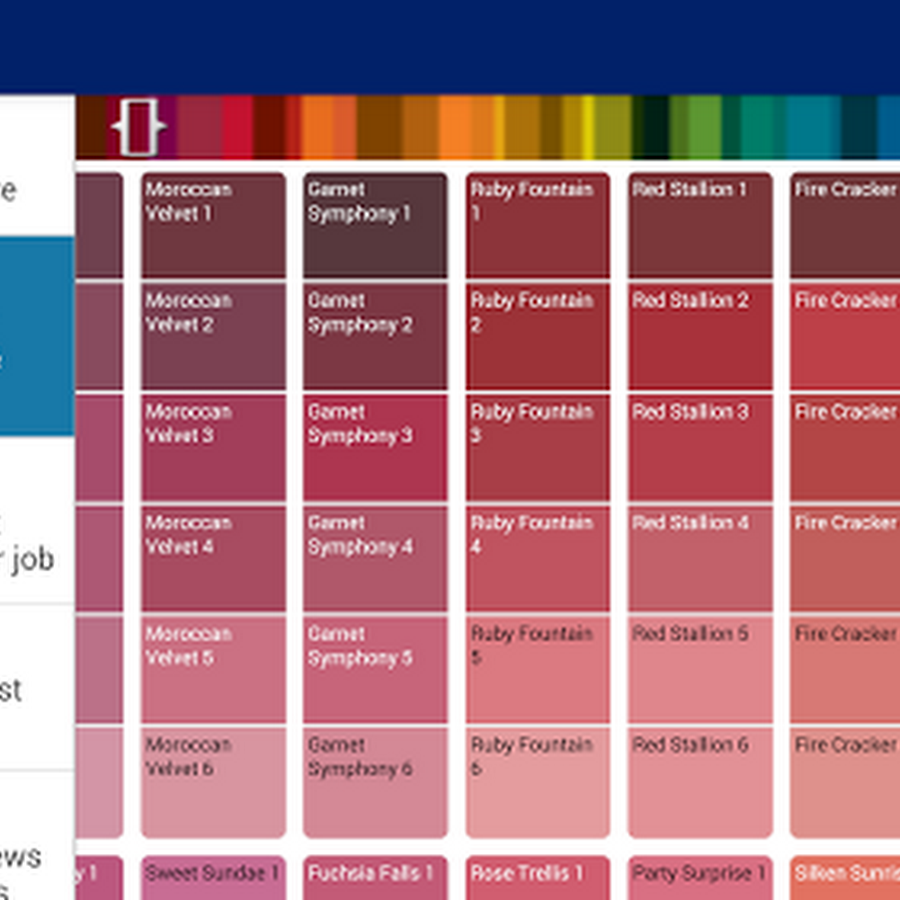This screenshot has height=900, width=900.
Task: Click the bracket handle on the spectrum bar
Action: (x=139, y=127)
